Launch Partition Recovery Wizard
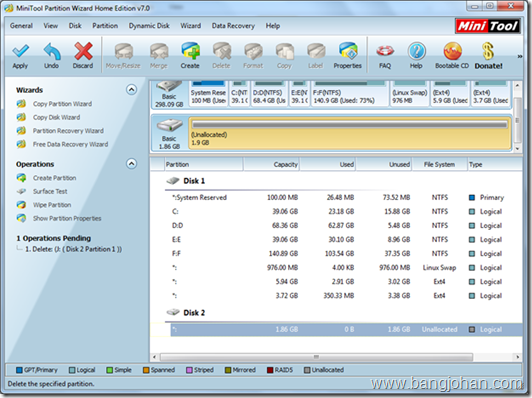 68,131
